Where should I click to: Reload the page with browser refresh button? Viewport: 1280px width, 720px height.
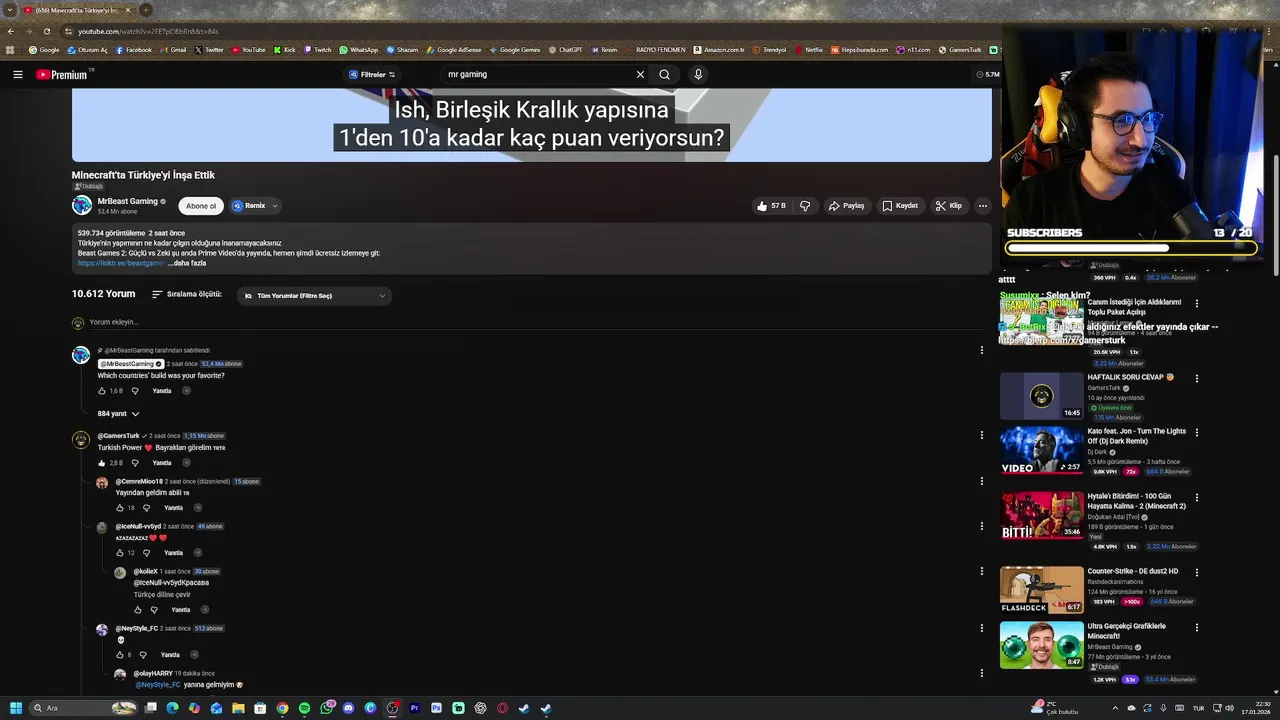[46, 31]
